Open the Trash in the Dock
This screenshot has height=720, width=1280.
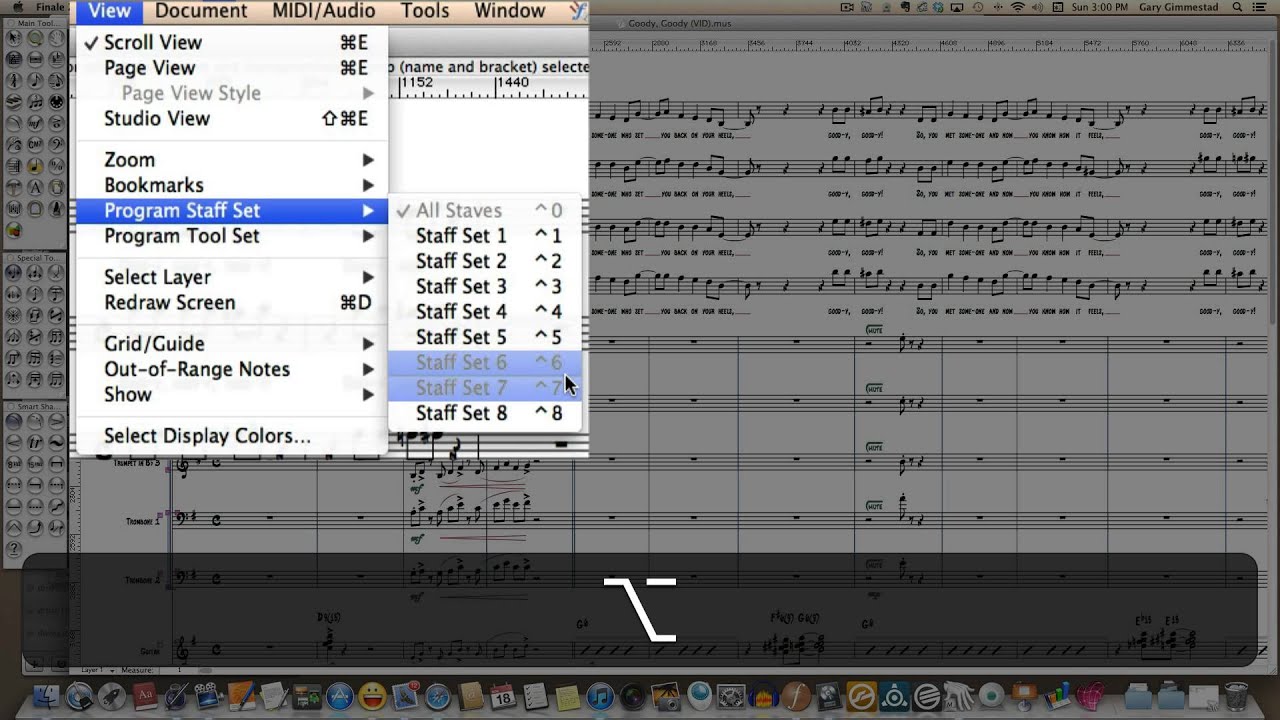click(x=1237, y=695)
